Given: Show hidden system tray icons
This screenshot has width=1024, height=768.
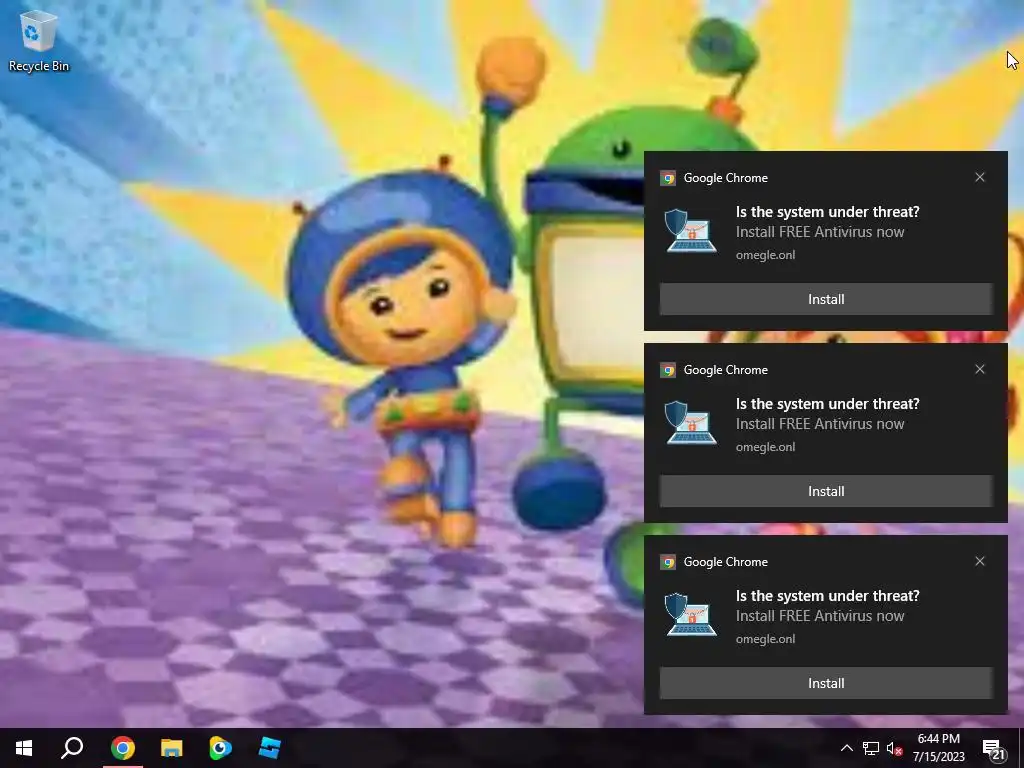Looking at the screenshot, I should coord(846,748).
